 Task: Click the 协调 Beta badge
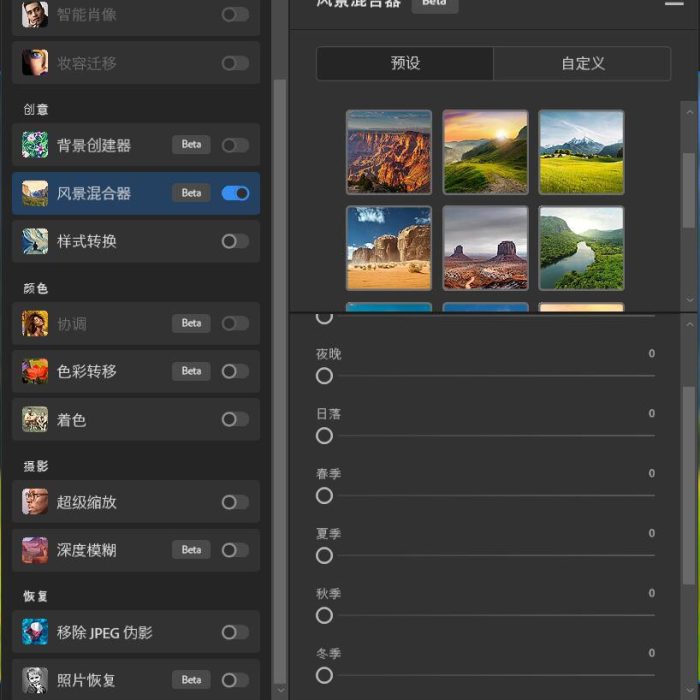click(x=191, y=323)
